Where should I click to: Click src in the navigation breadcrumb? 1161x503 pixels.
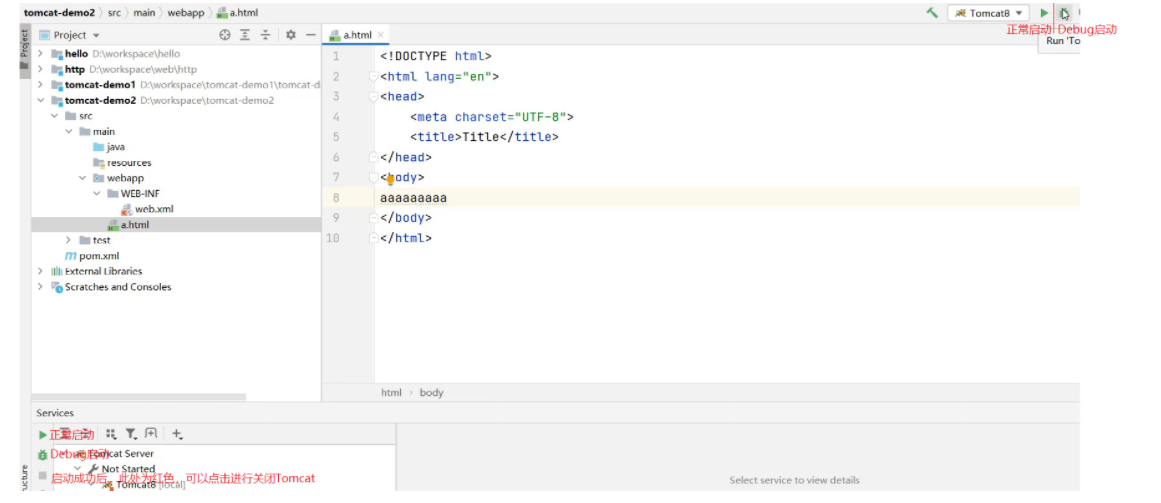click(x=114, y=13)
